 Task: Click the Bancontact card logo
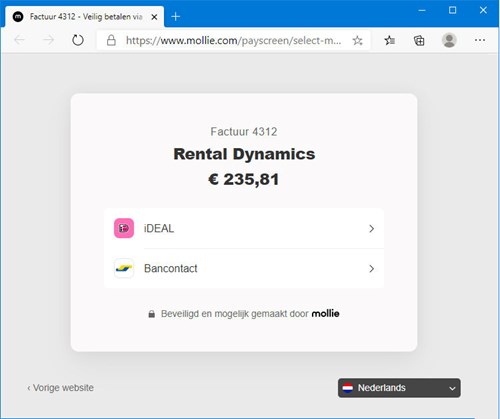coord(124,268)
